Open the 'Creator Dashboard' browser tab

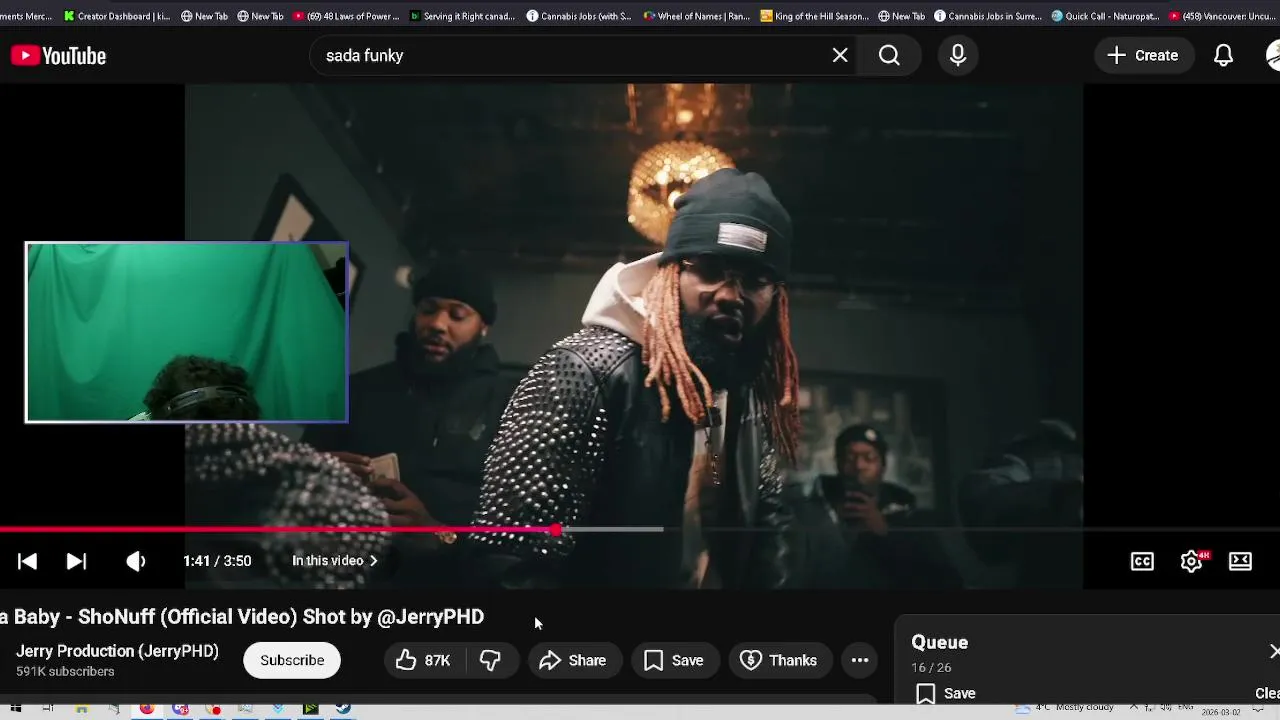pyautogui.click(x=116, y=16)
